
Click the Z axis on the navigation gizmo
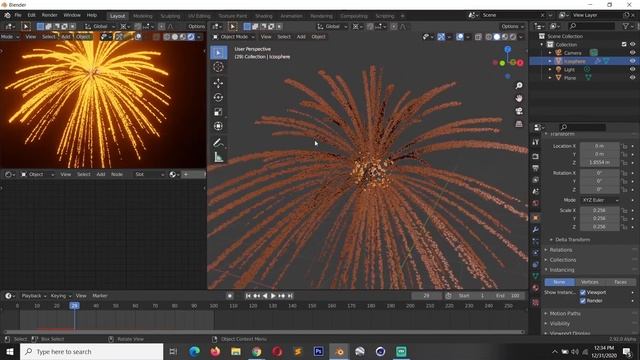[x=507, y=49]
